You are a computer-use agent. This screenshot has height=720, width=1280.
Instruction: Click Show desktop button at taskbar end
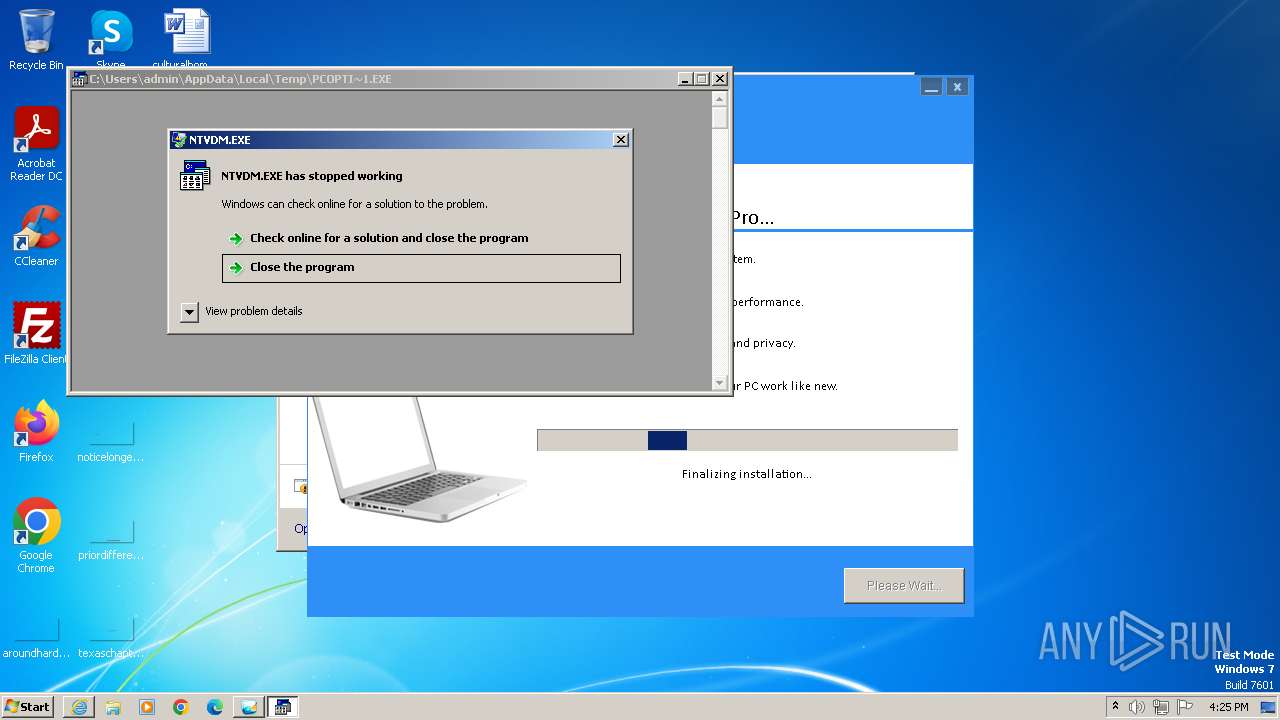point(1269,707)
